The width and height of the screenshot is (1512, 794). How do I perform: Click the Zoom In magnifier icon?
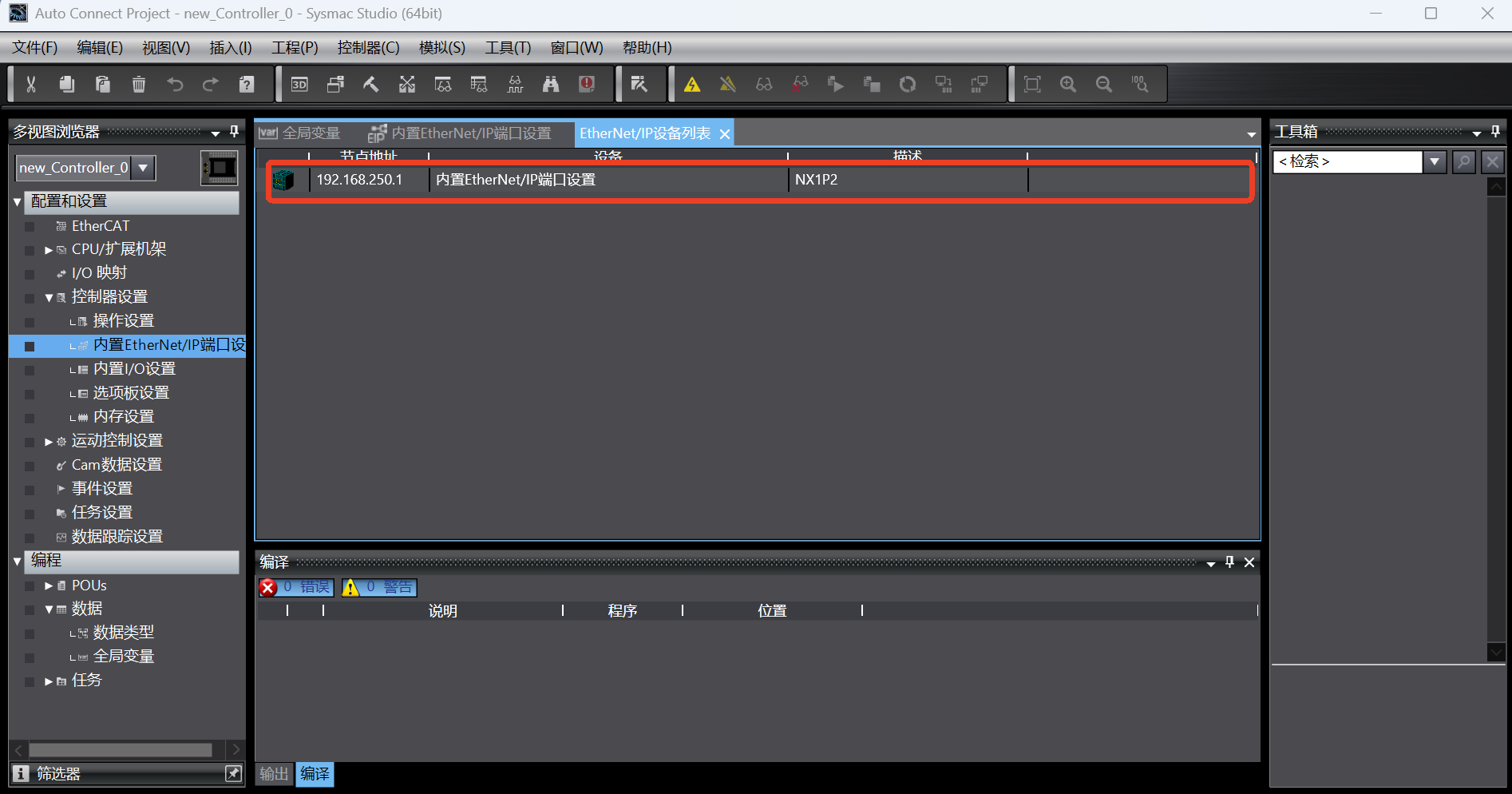coord(1068,84)
